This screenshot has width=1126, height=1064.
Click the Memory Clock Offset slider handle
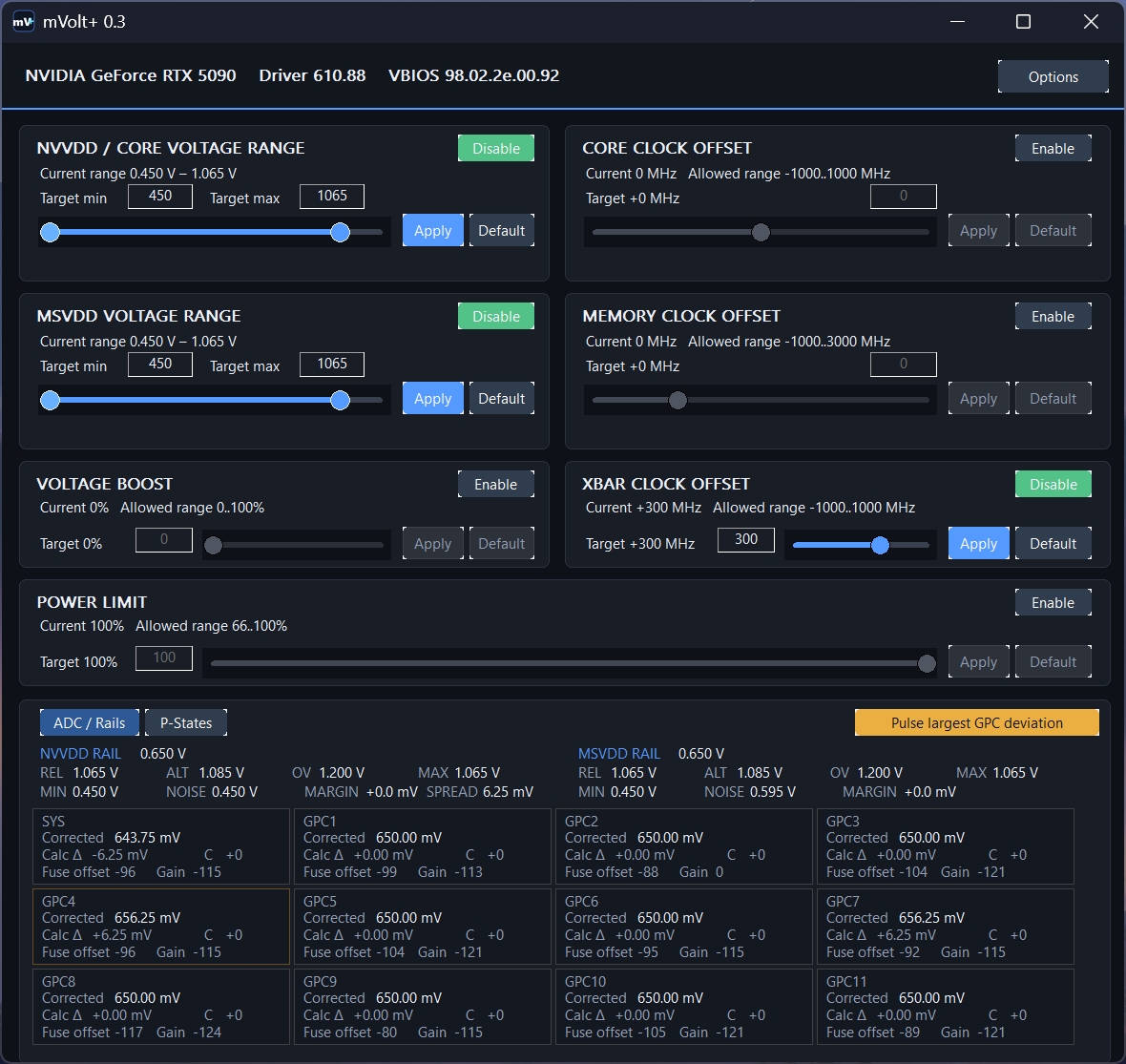click(678, 400)
